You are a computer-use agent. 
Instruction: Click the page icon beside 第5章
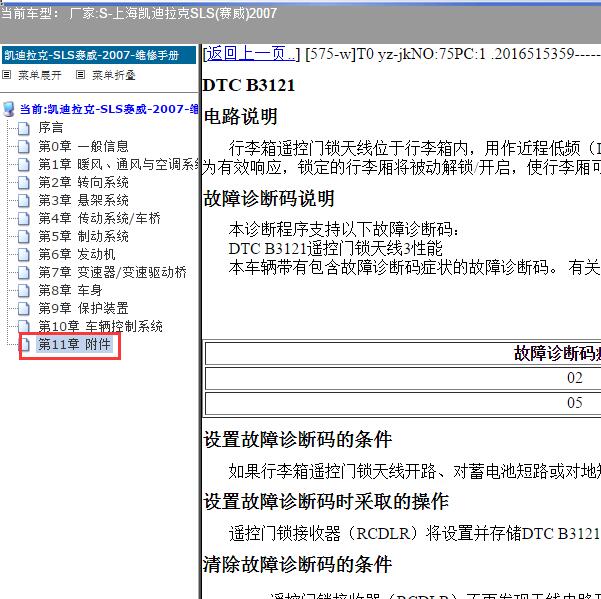point(24,236)
